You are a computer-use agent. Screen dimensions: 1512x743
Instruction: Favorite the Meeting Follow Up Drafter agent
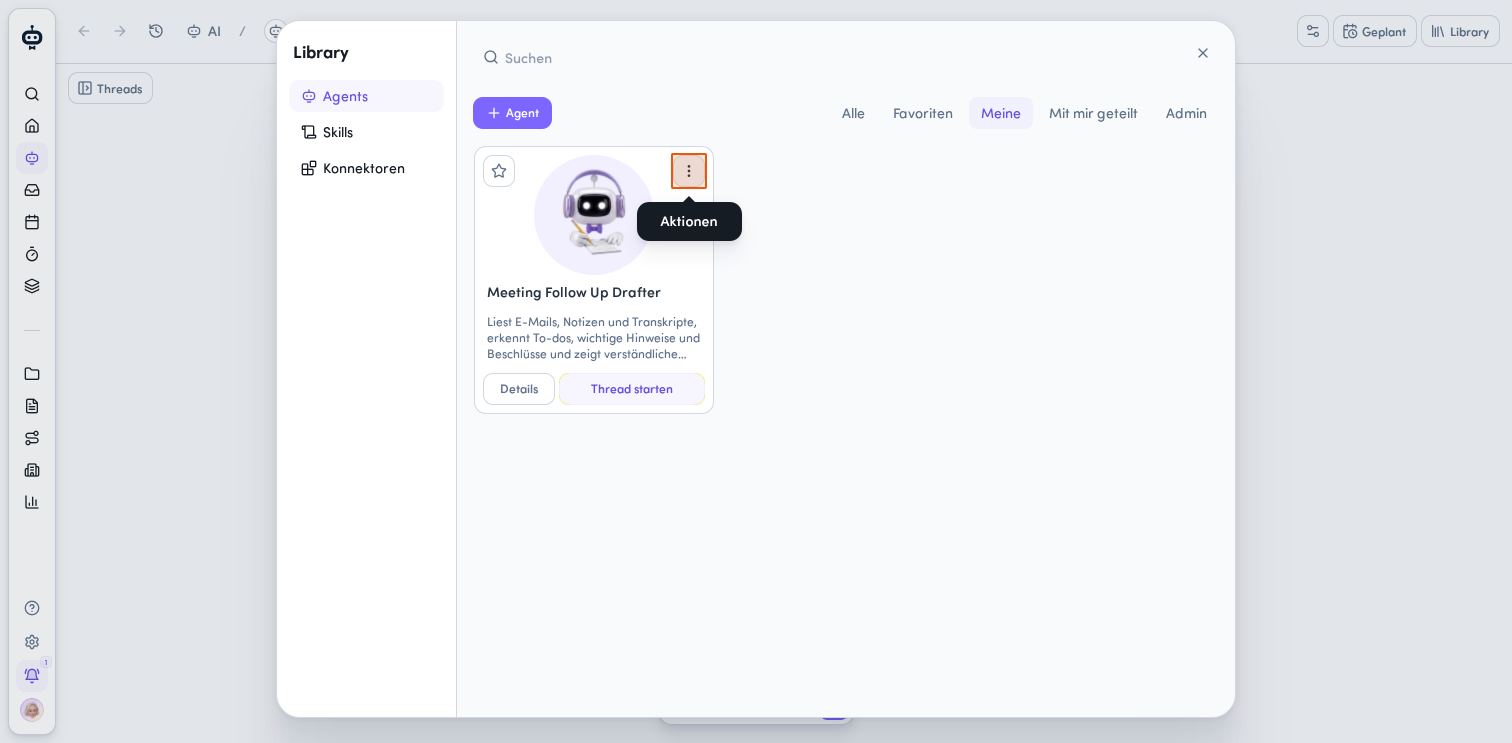499,171
